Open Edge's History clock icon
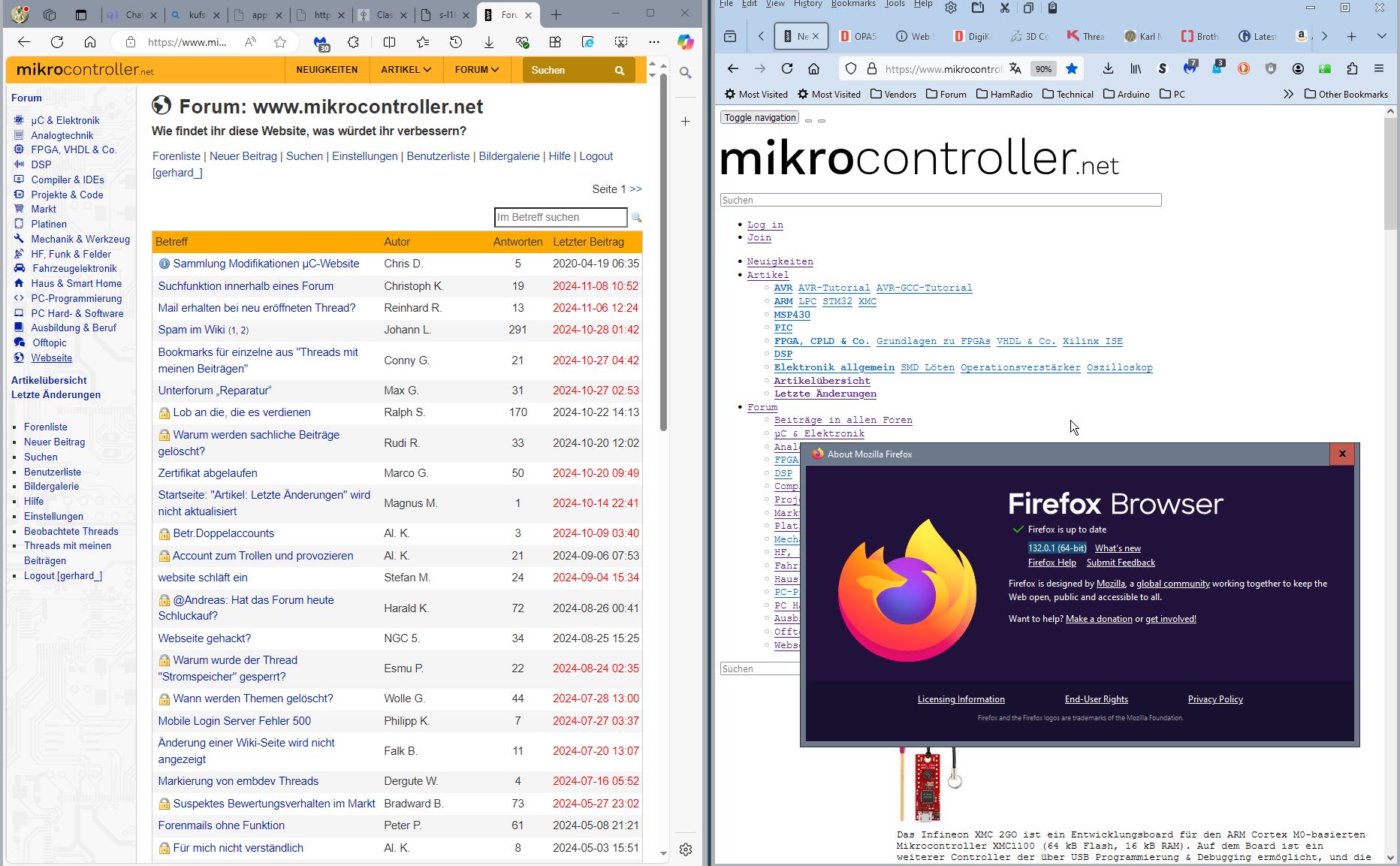Screen dimensions: 1400x866 [456, 42]
